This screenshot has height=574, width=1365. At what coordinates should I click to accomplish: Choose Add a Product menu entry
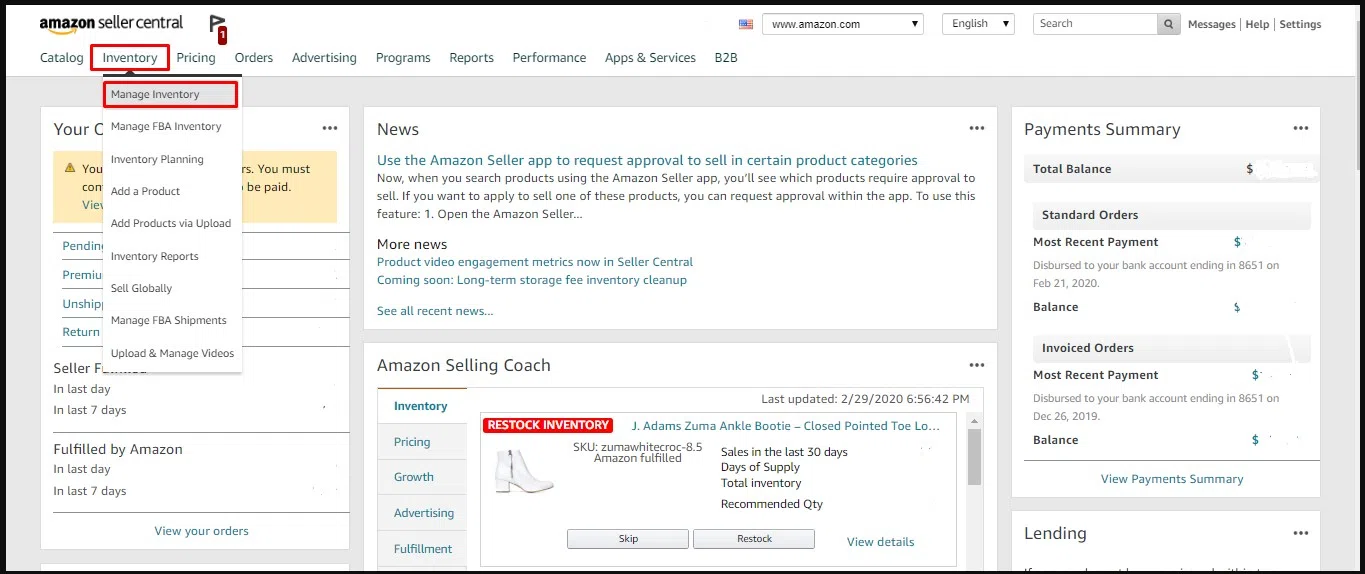146,191
